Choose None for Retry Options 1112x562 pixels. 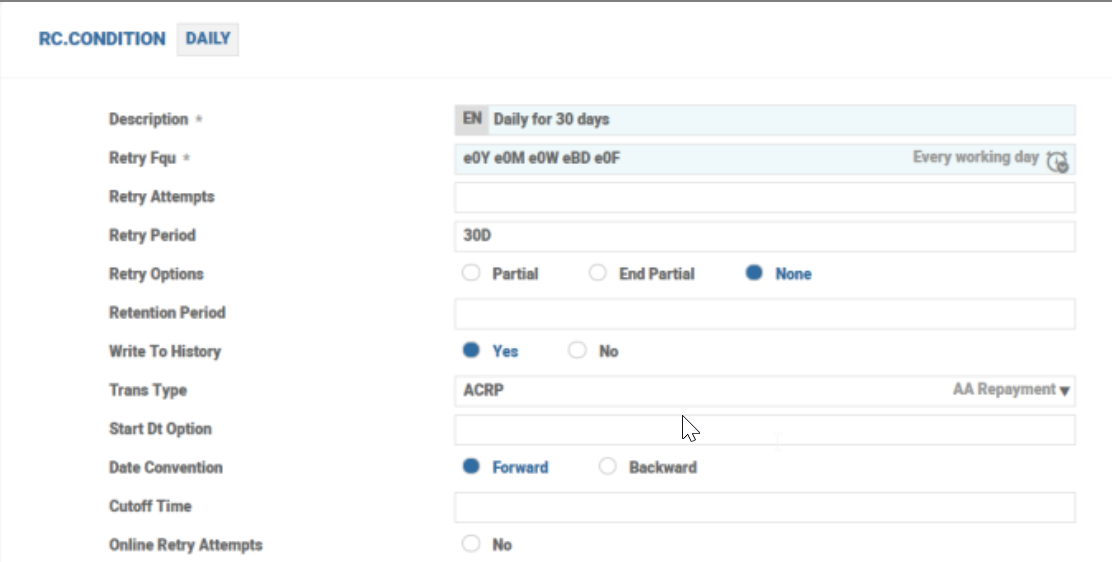tap(755, 274)
